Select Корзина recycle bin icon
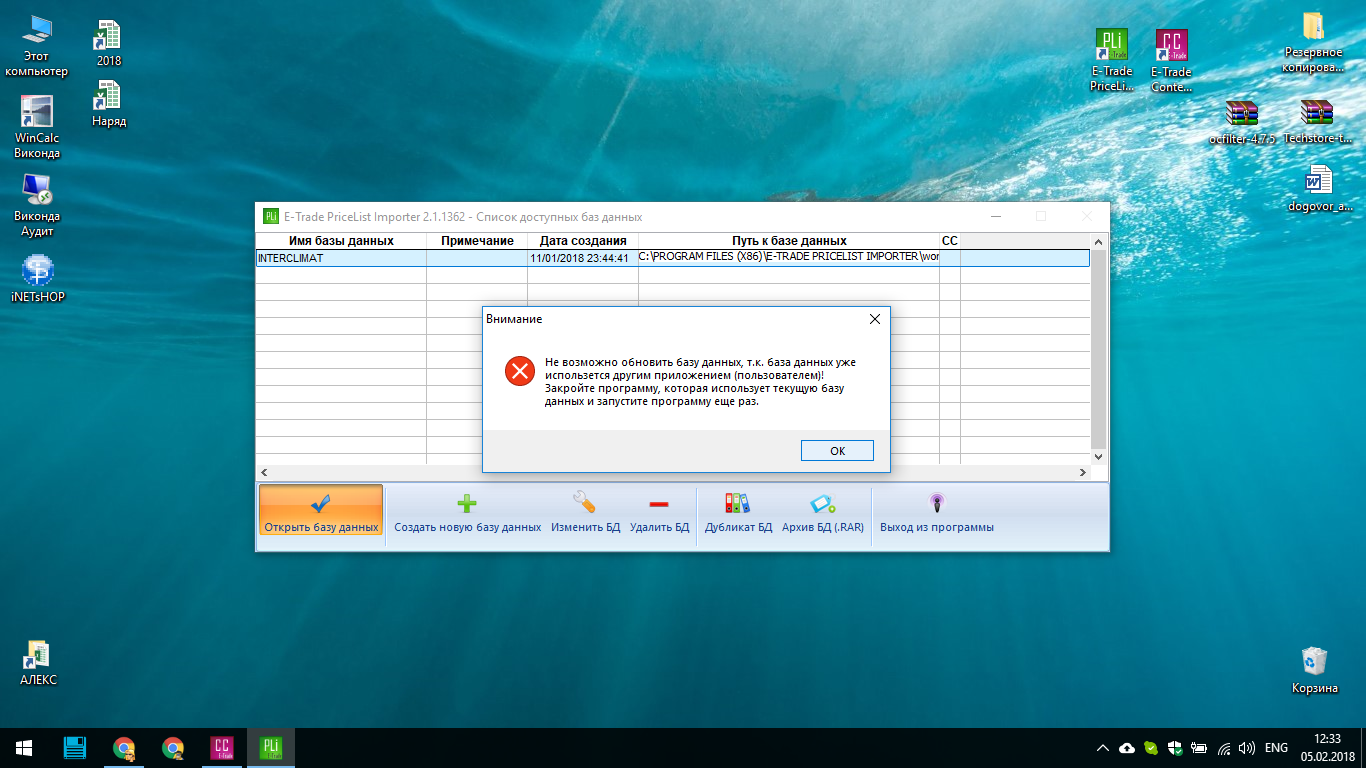This screenshot has height=768, width=1366. (1314, 670)
